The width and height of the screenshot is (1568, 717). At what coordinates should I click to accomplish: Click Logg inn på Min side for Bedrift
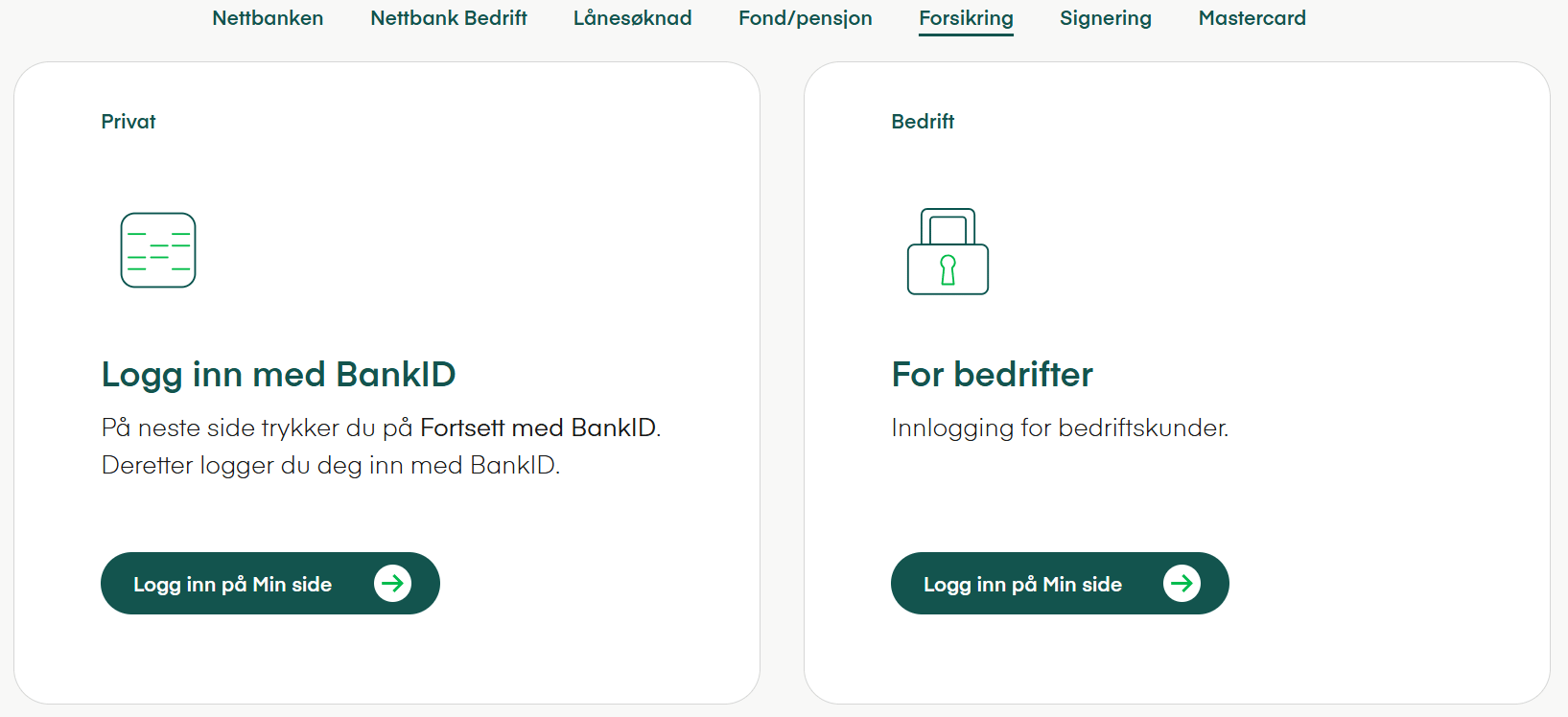point(1059,584)
